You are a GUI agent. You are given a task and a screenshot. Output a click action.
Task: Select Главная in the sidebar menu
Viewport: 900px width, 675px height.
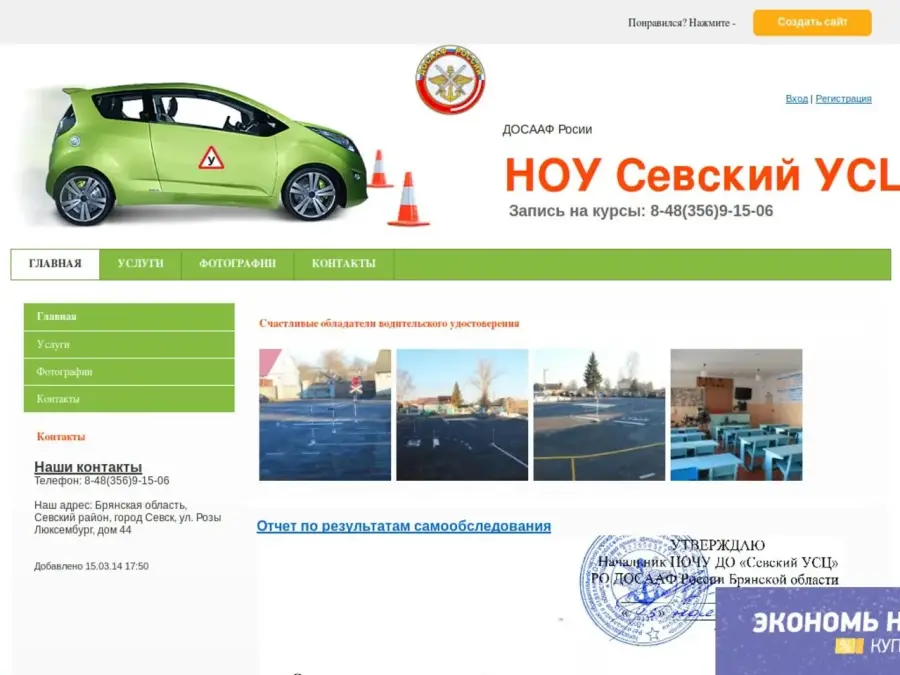coord(129,317)
